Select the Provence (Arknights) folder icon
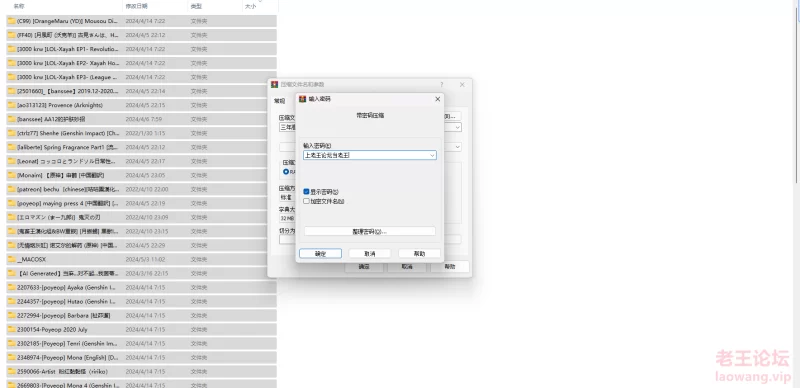Viewport: 800px width, 388px height. 11,105
